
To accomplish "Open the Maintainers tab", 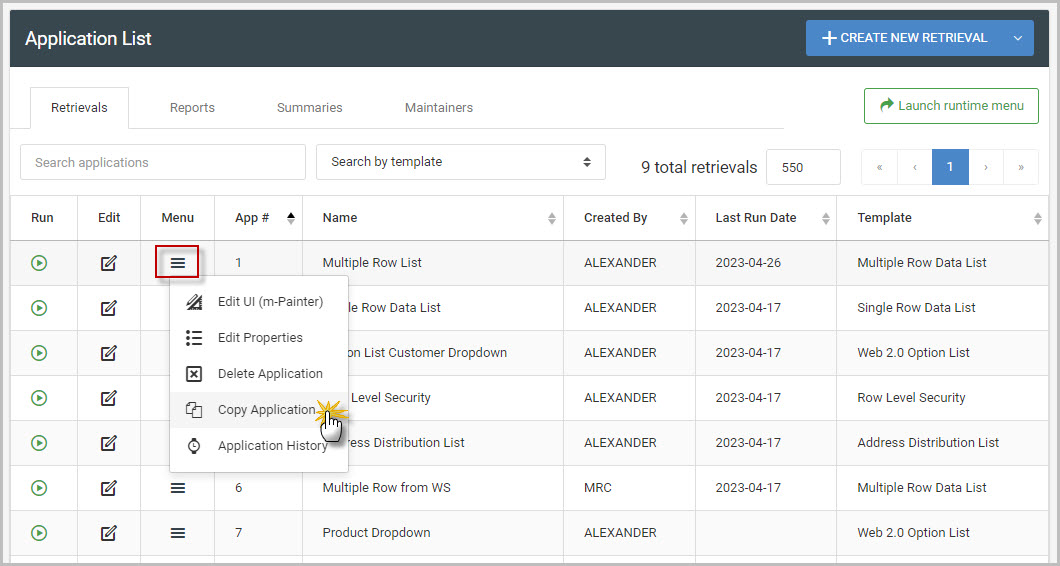I will (x=438, y=108).
